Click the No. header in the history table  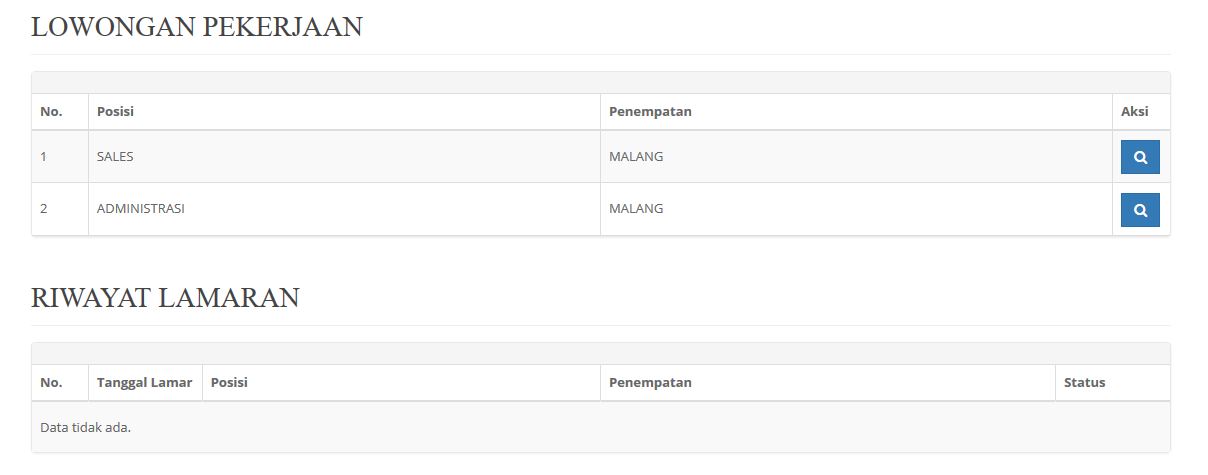51,382
